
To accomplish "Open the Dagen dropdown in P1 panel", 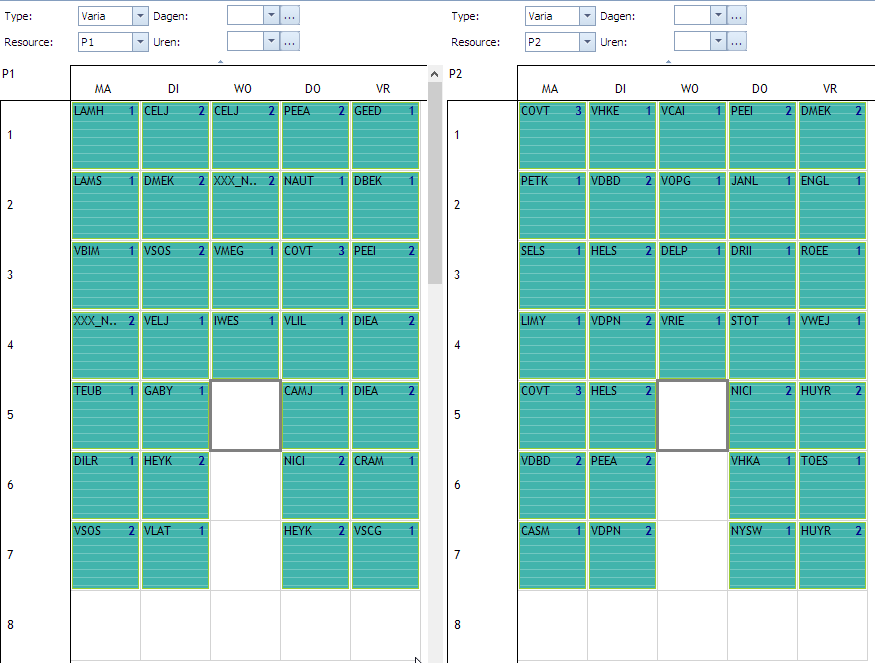I will tap(271, 16).
